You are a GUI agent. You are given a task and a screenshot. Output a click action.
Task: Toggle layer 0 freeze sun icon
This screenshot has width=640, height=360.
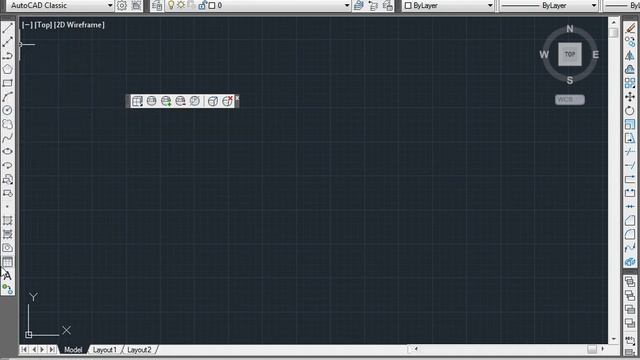coord(181,5)
